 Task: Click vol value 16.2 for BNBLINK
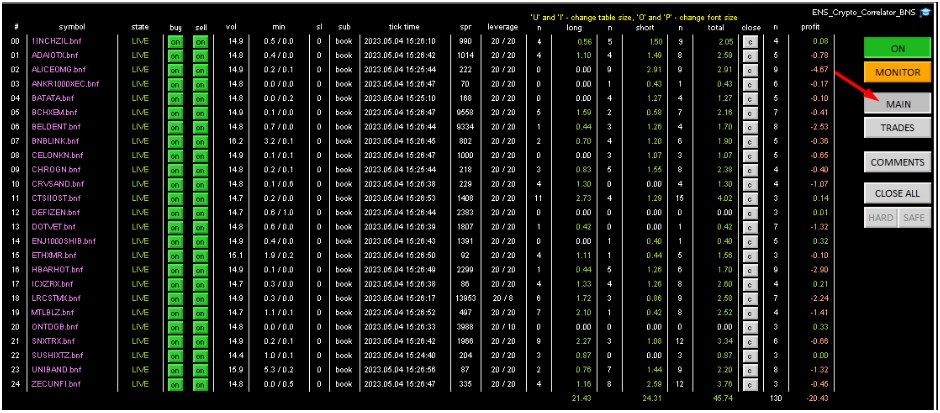tap(234, 141)
